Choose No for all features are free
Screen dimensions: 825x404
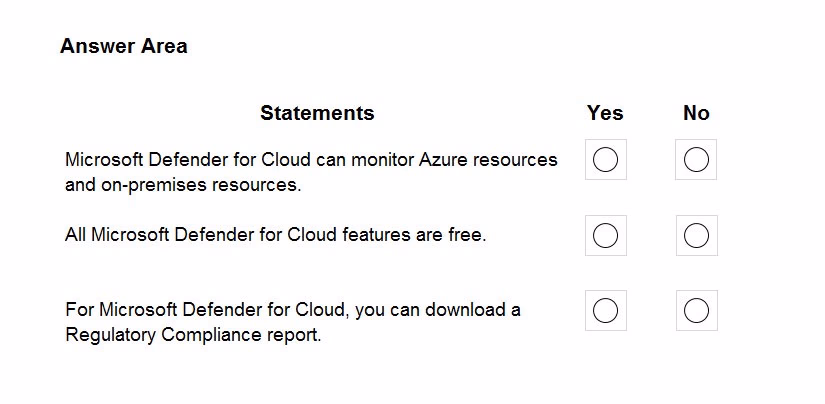tap(696, 235)
